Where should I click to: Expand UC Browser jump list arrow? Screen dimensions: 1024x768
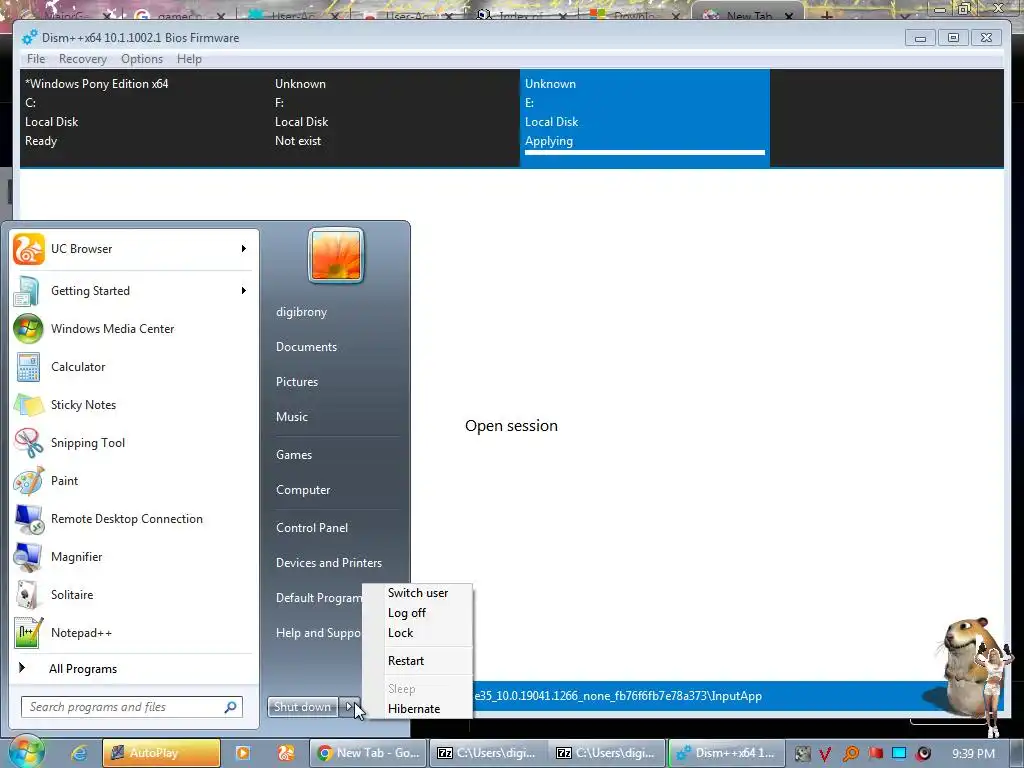pyautogui.click(x=244, y=249)
